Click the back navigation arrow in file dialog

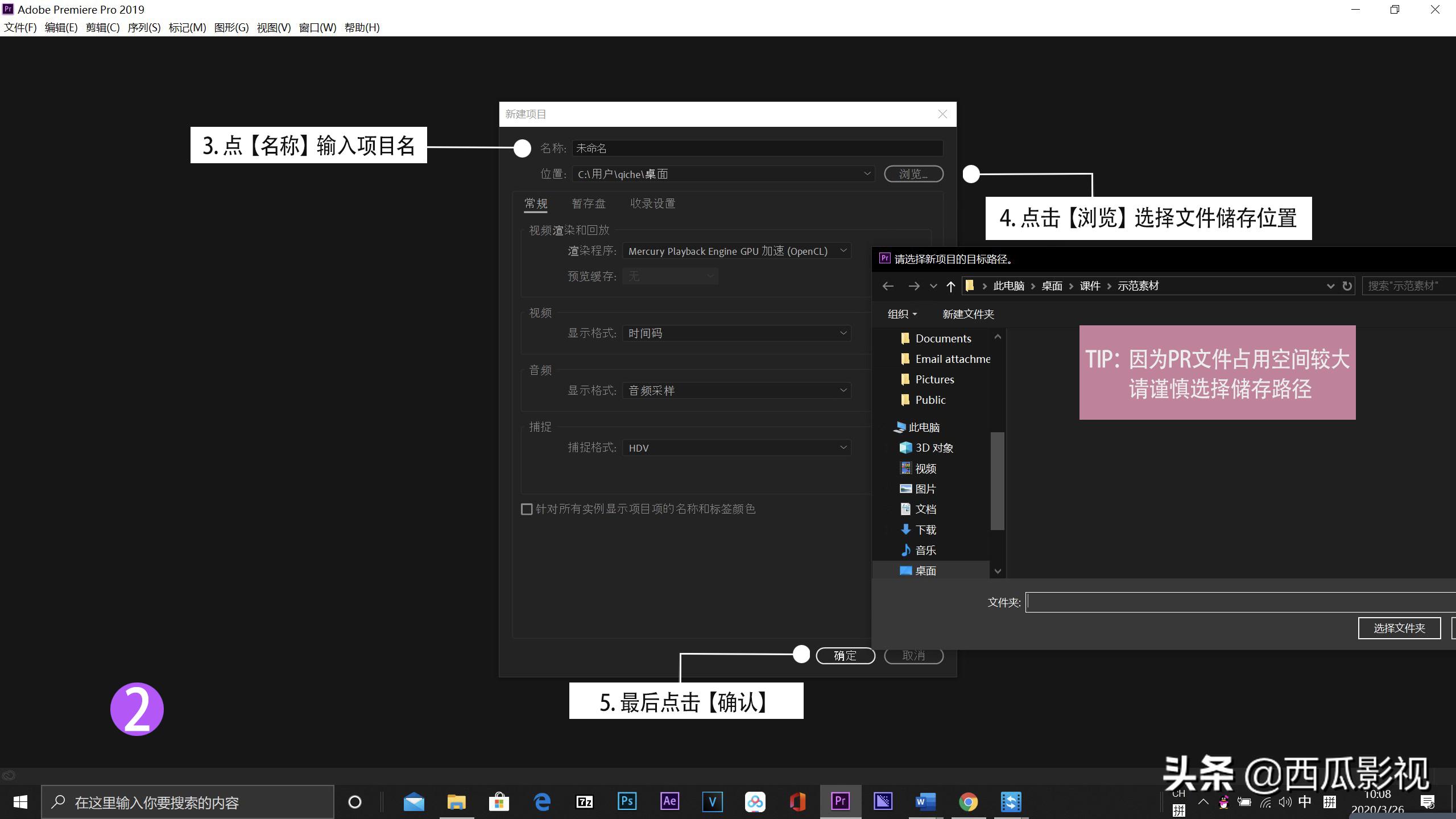(888, 286)
